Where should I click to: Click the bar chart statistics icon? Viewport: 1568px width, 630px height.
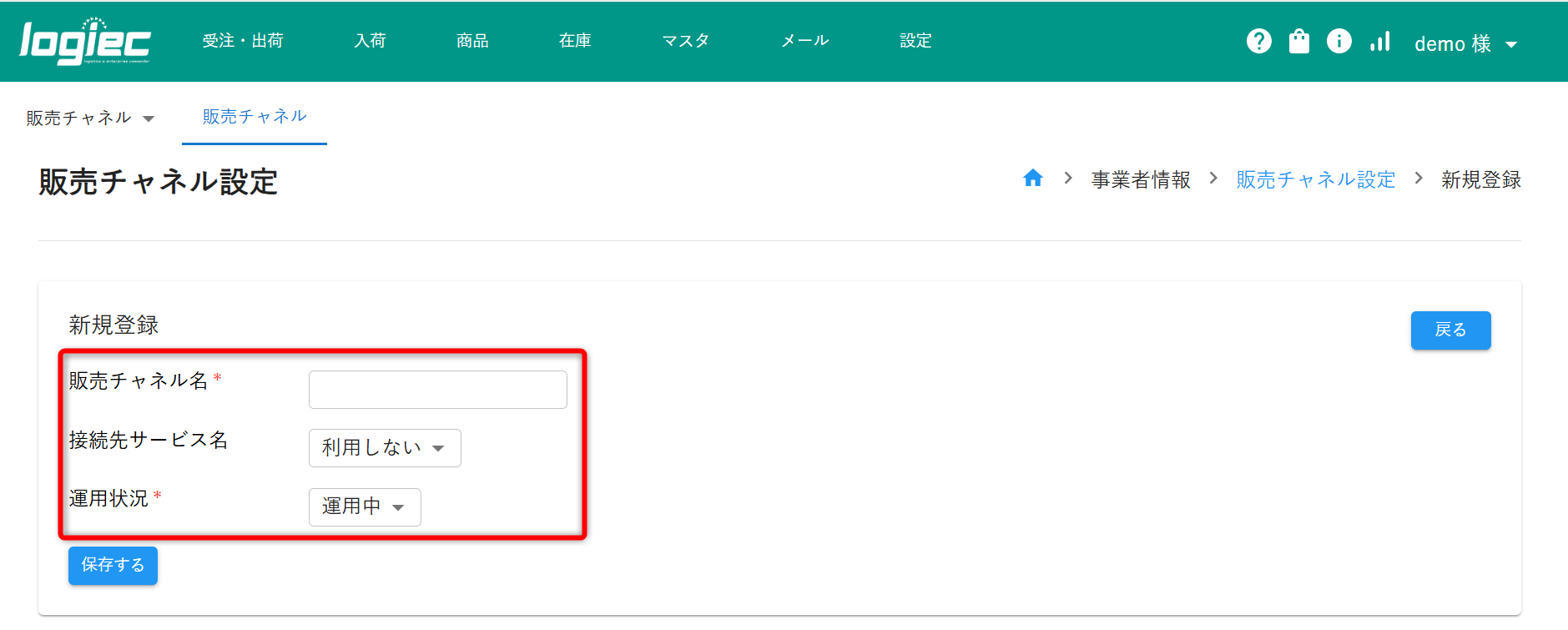(1379, 41)
